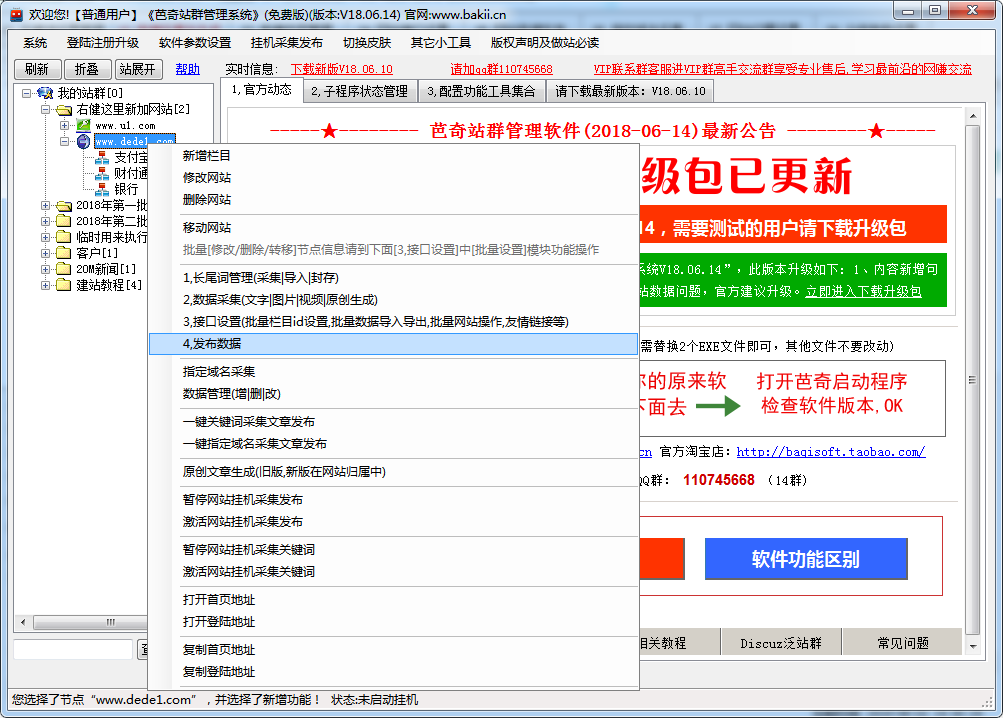Collapse the www.dede1.com tree node
1003x718 pixels.
click(x=64, y=142)
